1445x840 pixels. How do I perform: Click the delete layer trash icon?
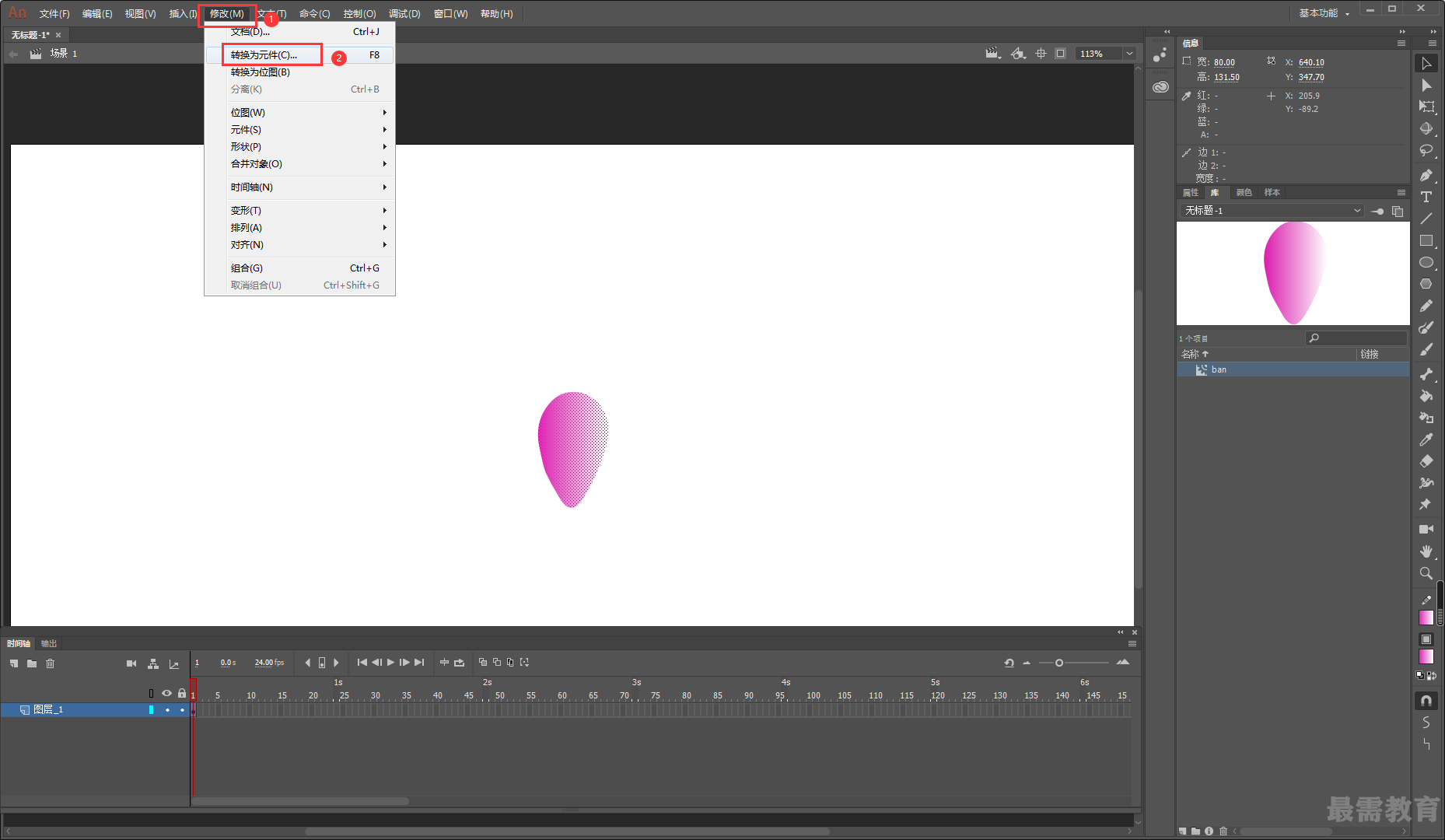pyautogui.click(x=51, y=663)
